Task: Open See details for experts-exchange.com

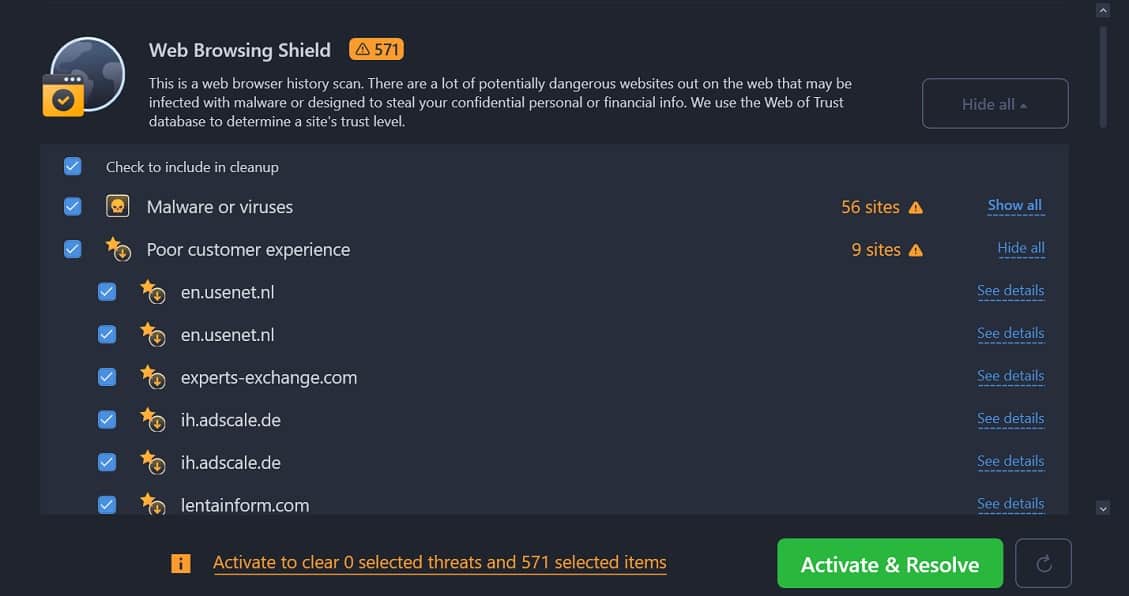Action: point(1010,376)
